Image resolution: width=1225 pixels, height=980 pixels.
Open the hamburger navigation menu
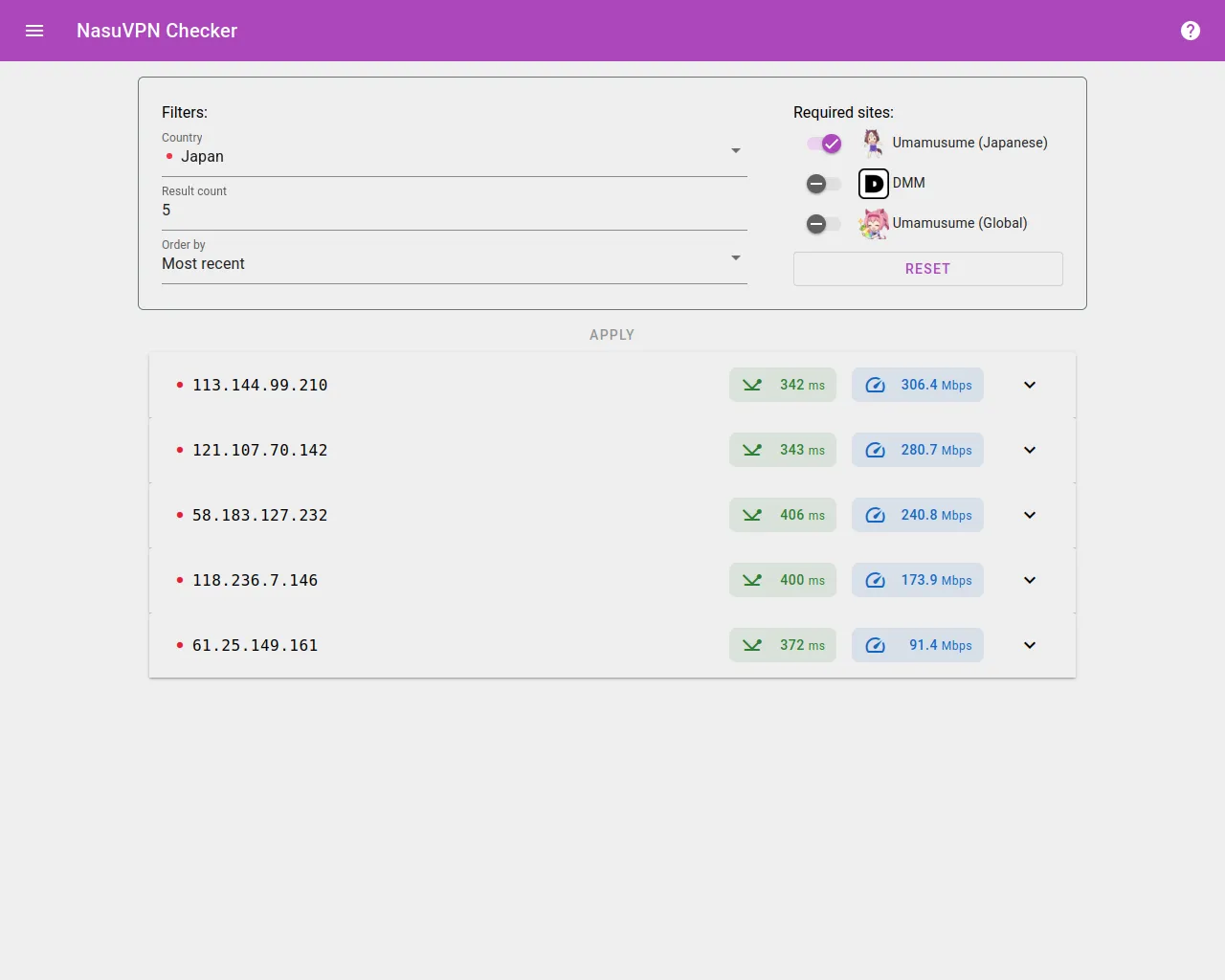coord(34,31)
